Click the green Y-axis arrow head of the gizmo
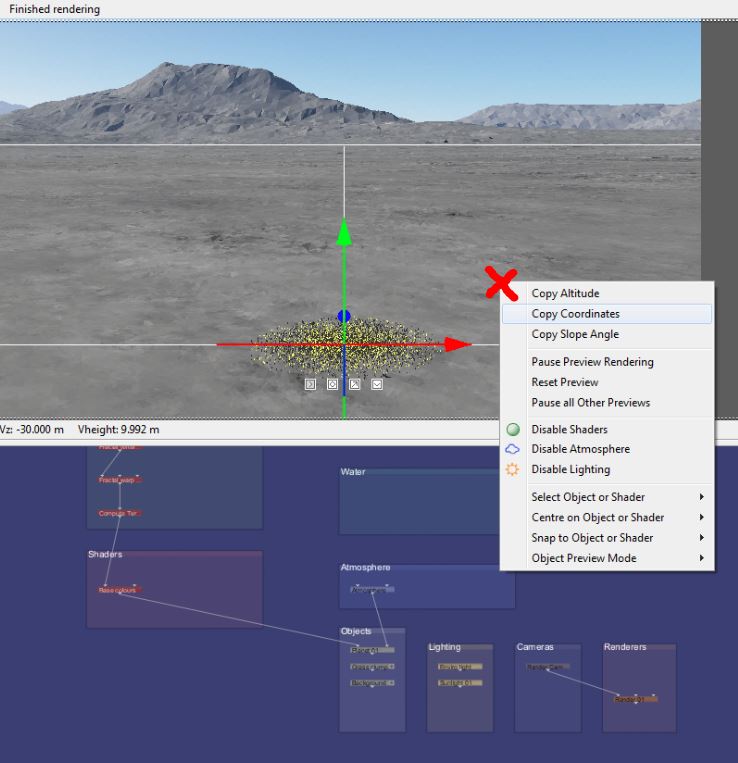Image resolution: width=738 pixels, height=763 pixels. [x=344, y=232]
